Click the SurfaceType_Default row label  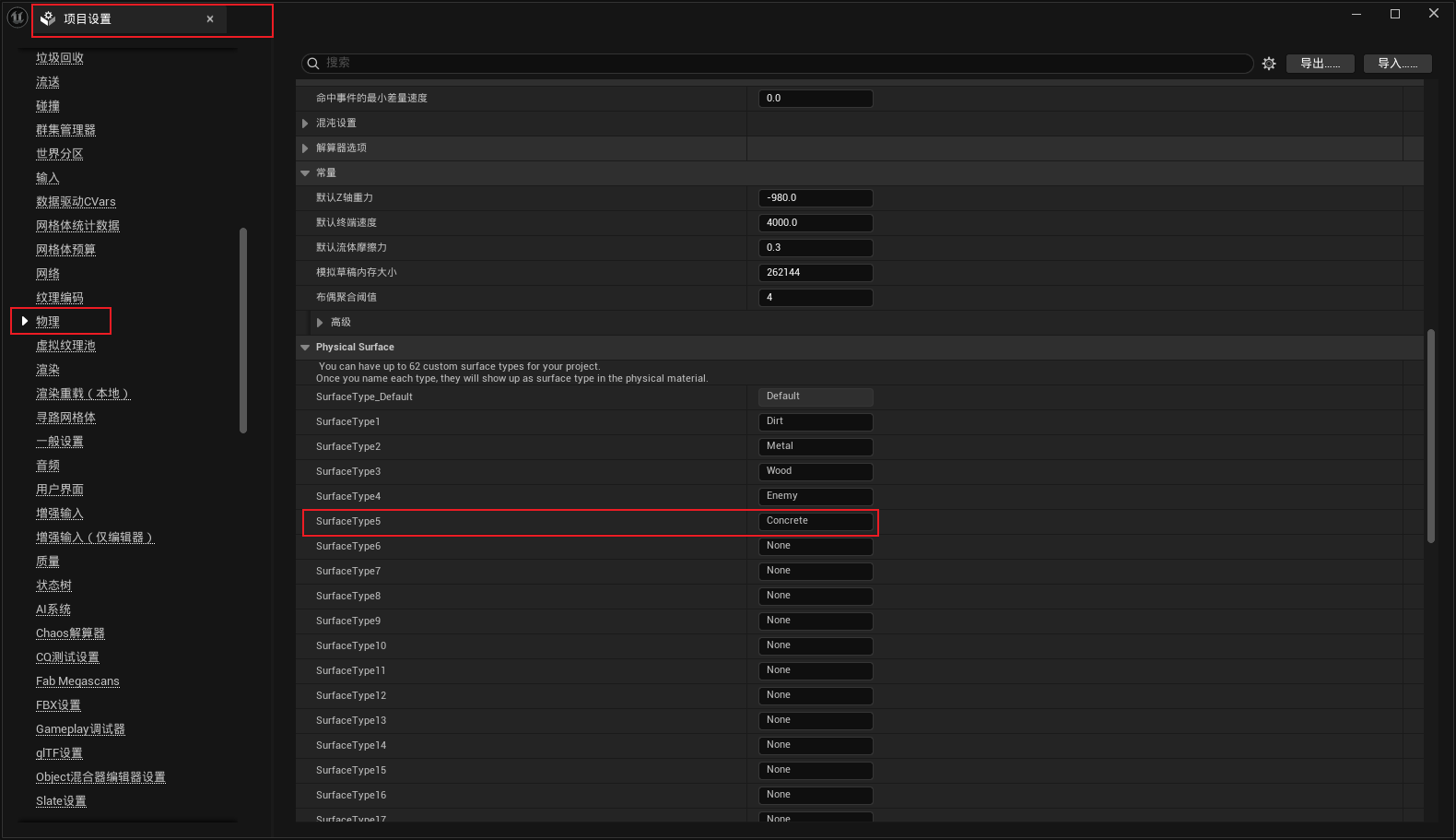(364, 397)
